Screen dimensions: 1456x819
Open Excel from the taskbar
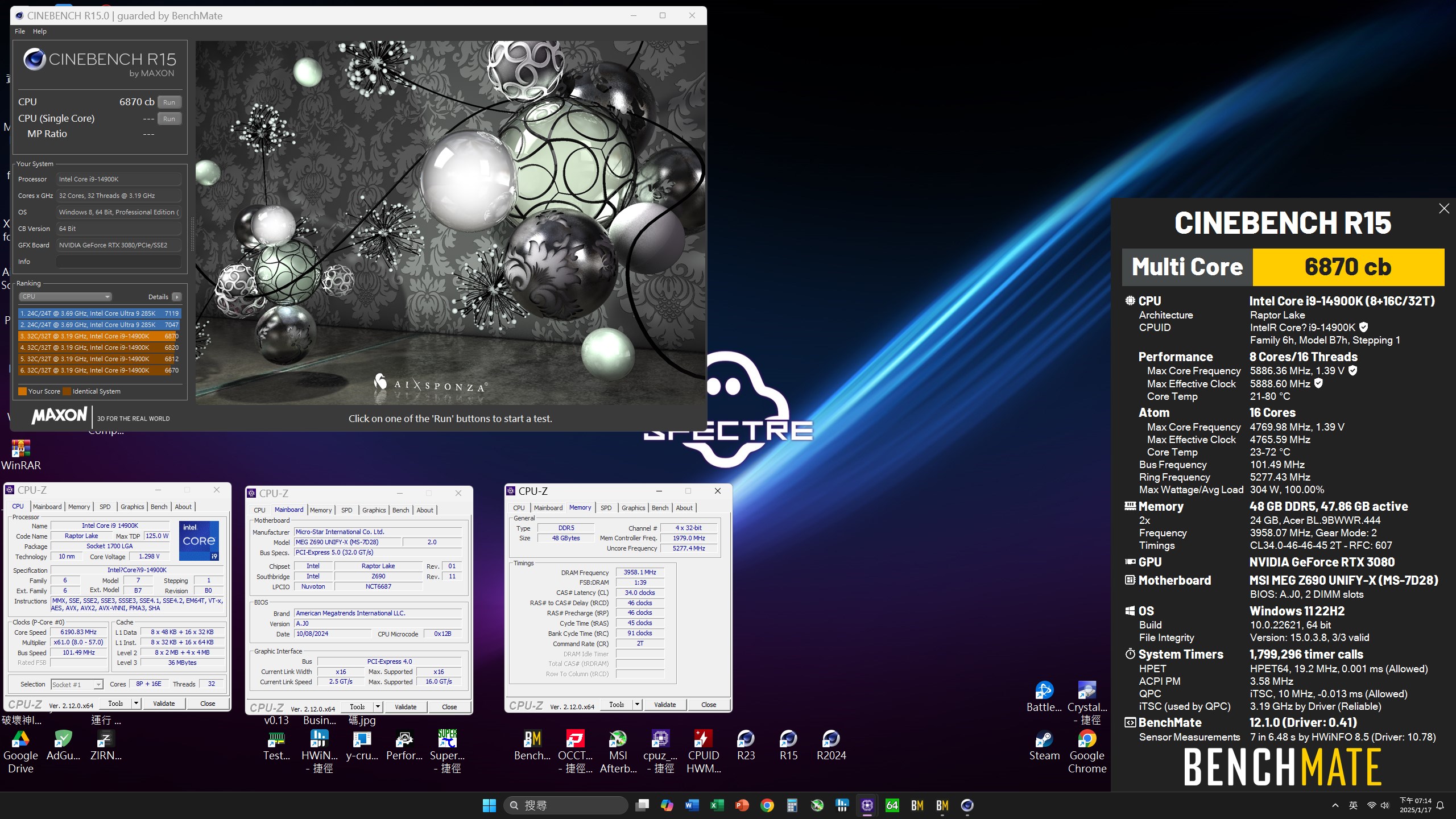717,805
